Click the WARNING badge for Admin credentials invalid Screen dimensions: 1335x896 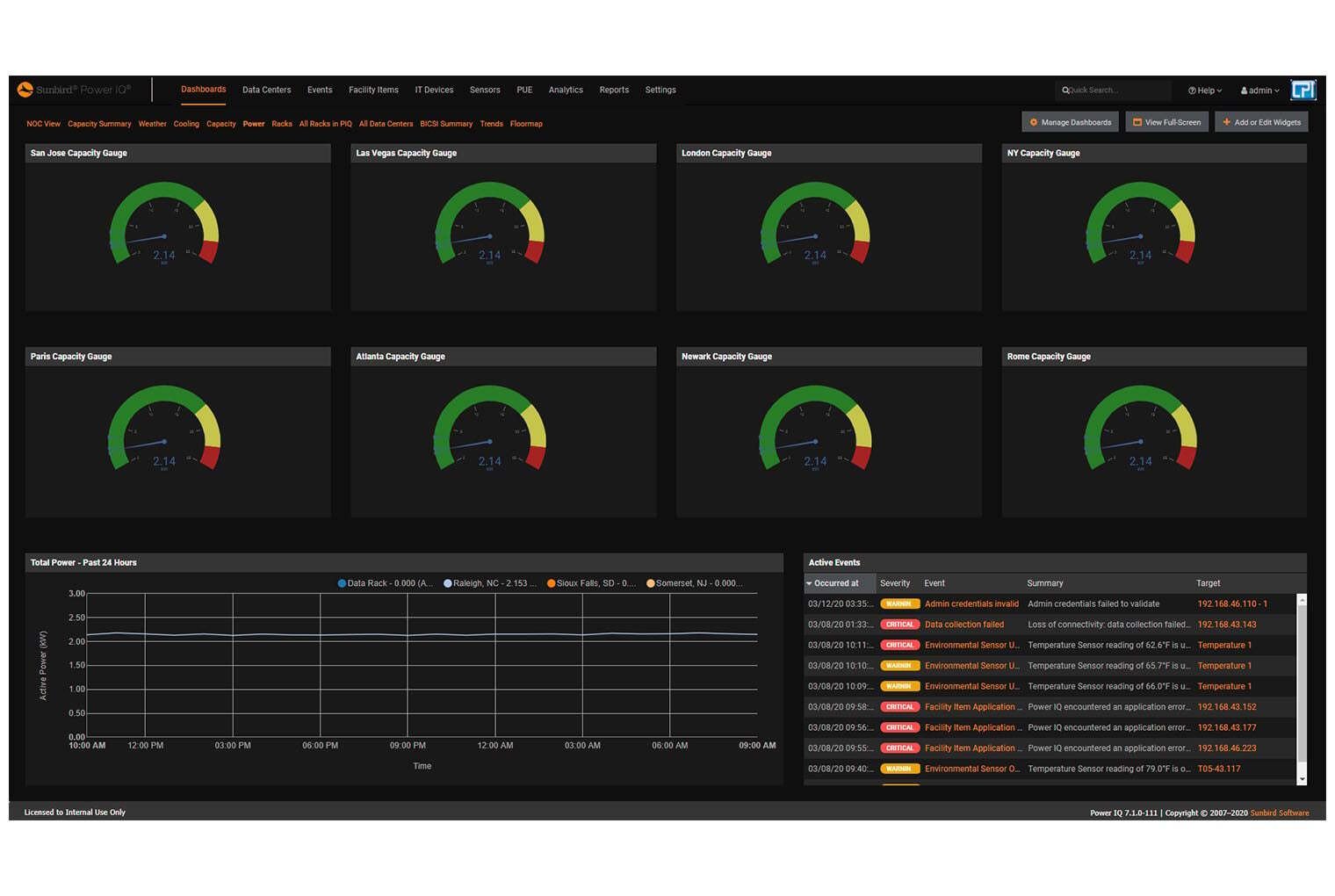[899, 604]
